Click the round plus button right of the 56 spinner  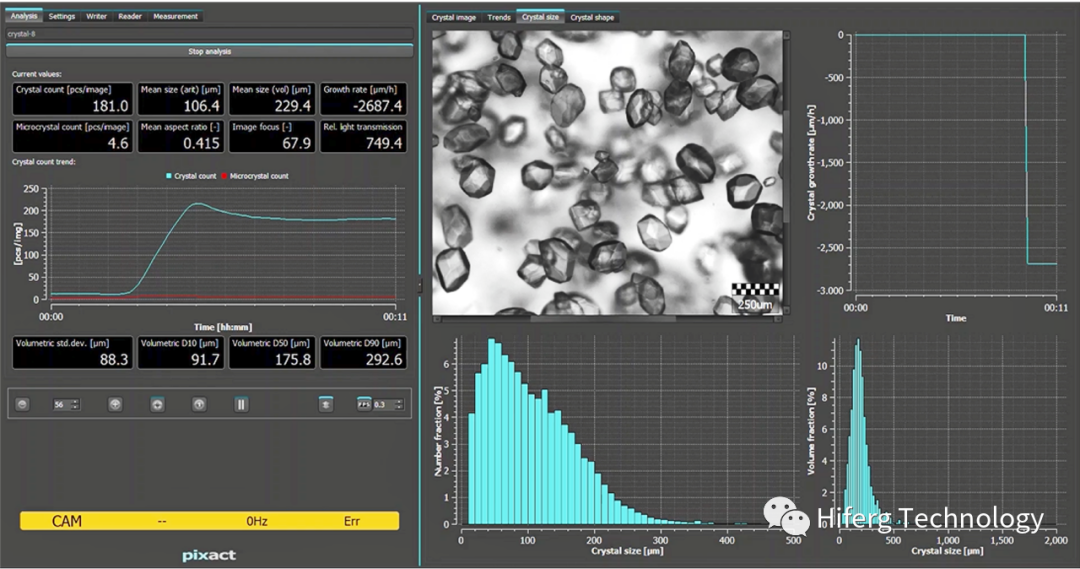click(x=115, y=404)
